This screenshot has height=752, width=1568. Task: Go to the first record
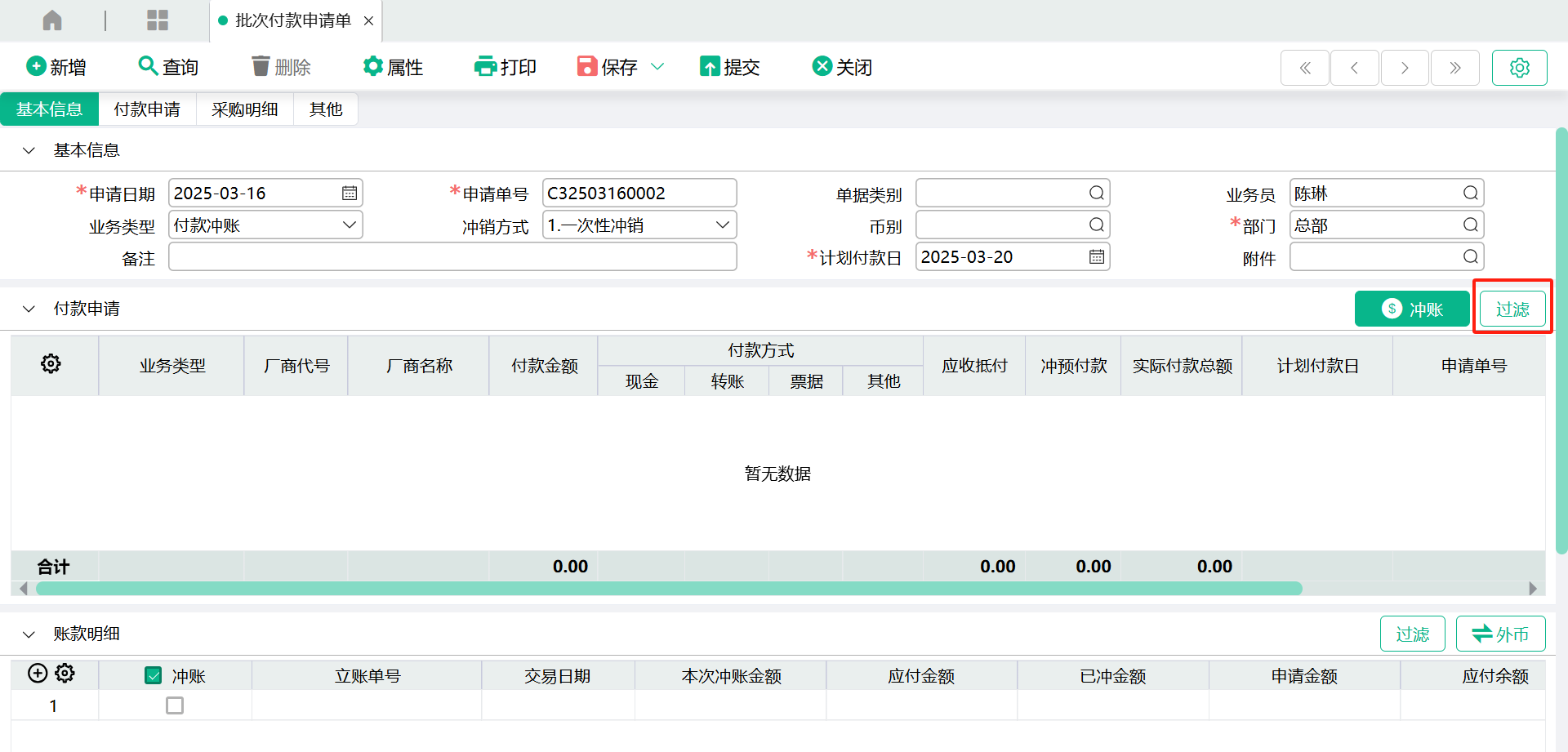coord(1305,68)
